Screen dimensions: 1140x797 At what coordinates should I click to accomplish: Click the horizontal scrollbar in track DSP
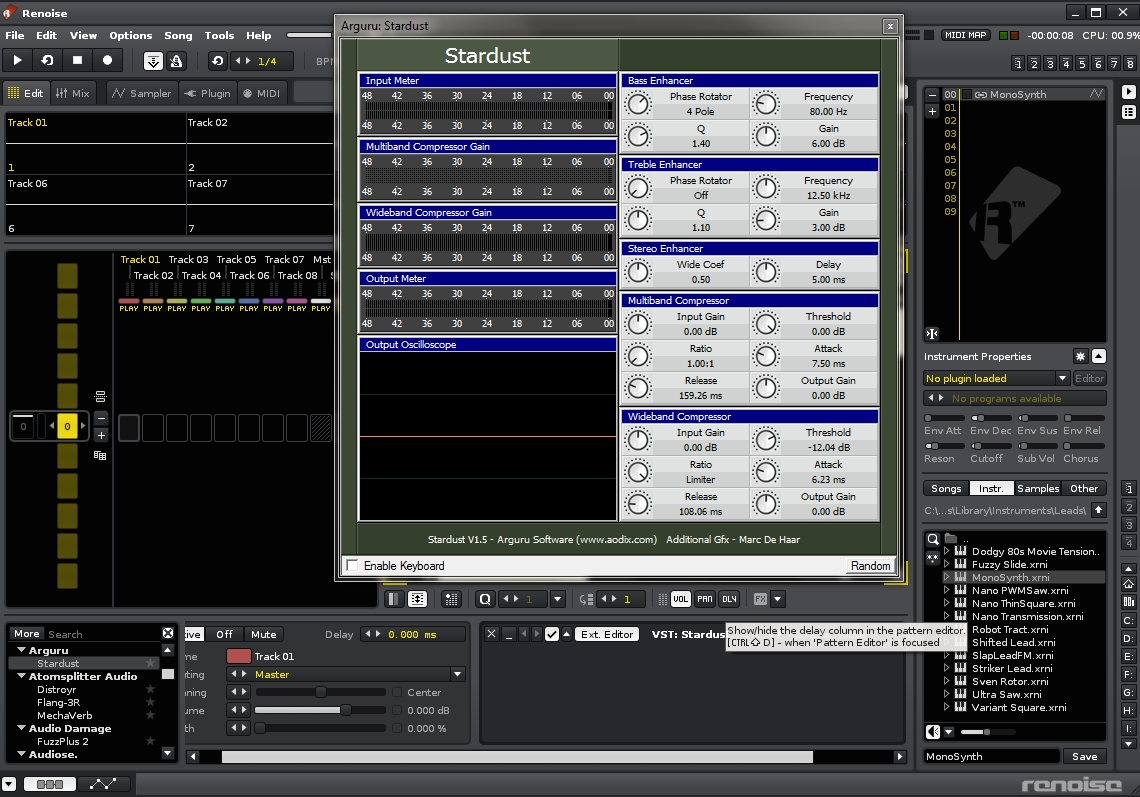coord(517,757)
